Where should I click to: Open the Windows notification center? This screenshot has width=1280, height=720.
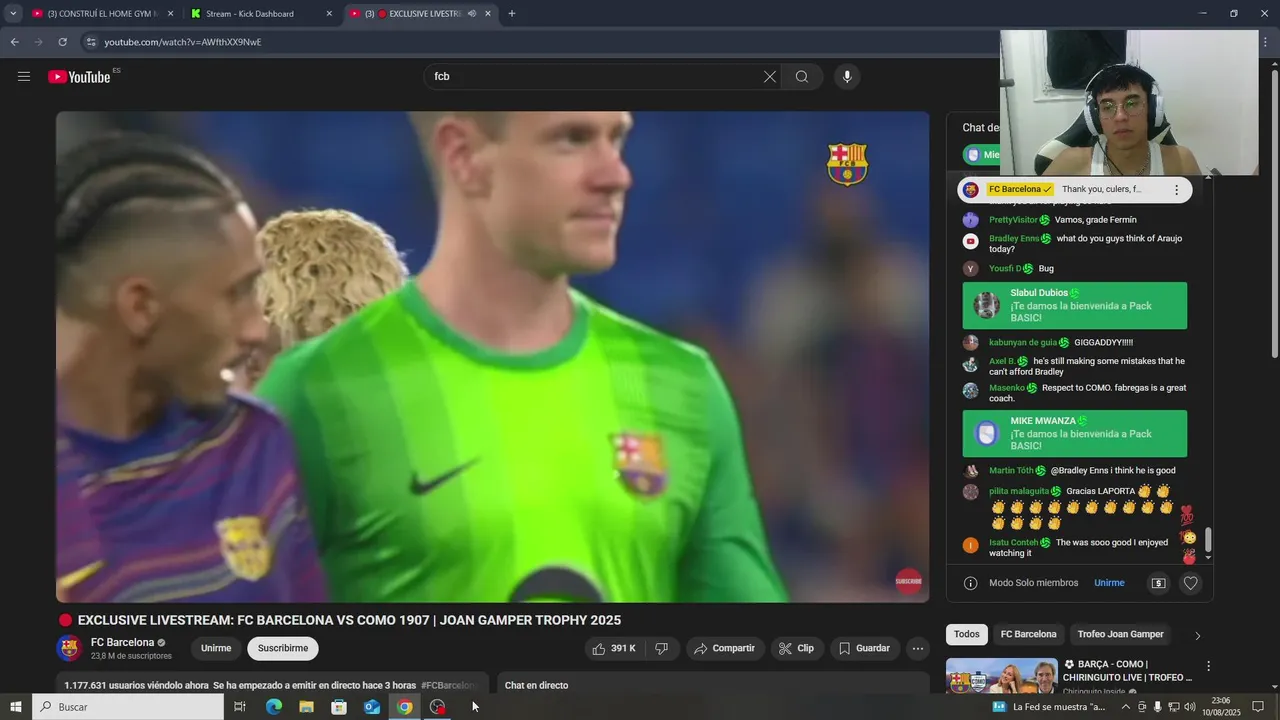(x=1258, y=707)
